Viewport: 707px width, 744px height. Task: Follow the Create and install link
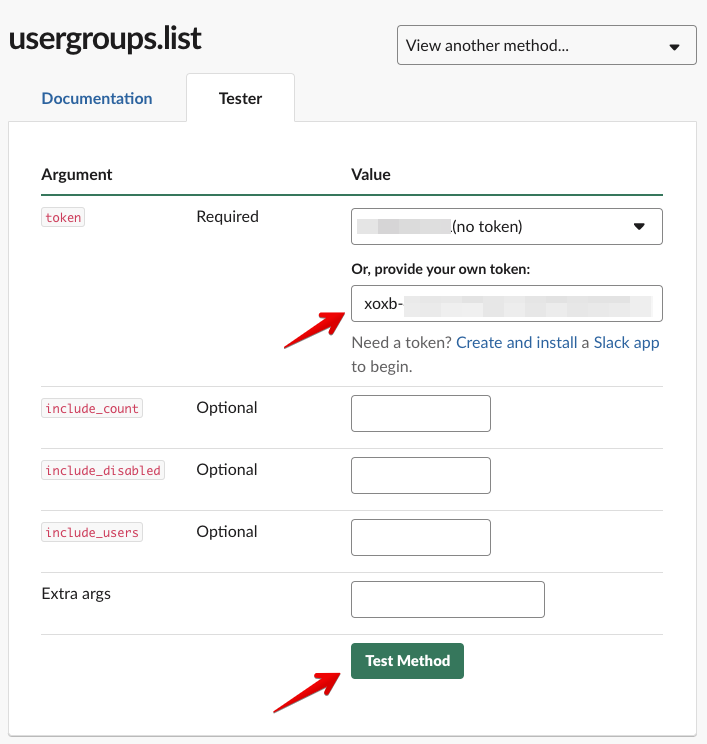click(516, 342)
